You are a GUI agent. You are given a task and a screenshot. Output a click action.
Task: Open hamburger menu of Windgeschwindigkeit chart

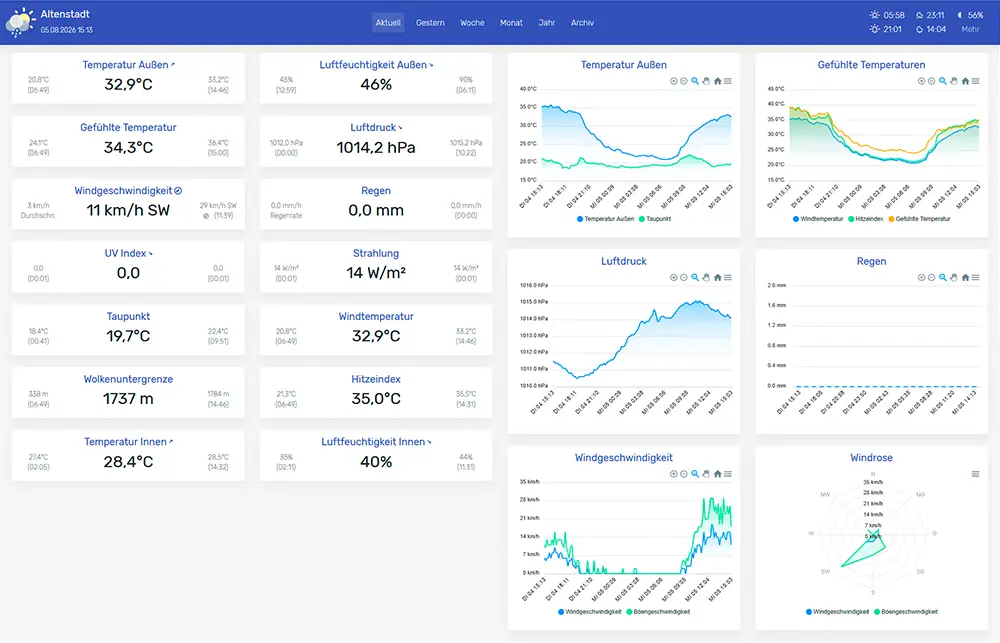(x=728, y=474)
